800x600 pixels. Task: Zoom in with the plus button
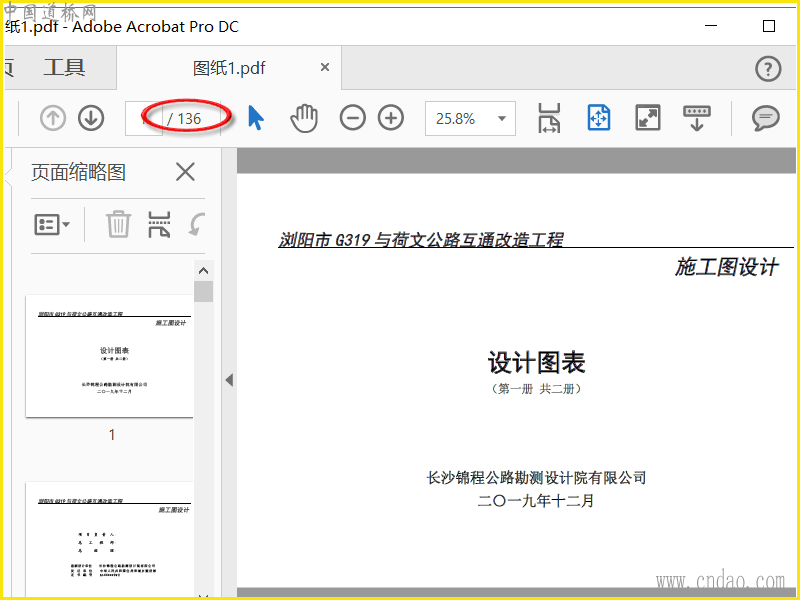391,118
